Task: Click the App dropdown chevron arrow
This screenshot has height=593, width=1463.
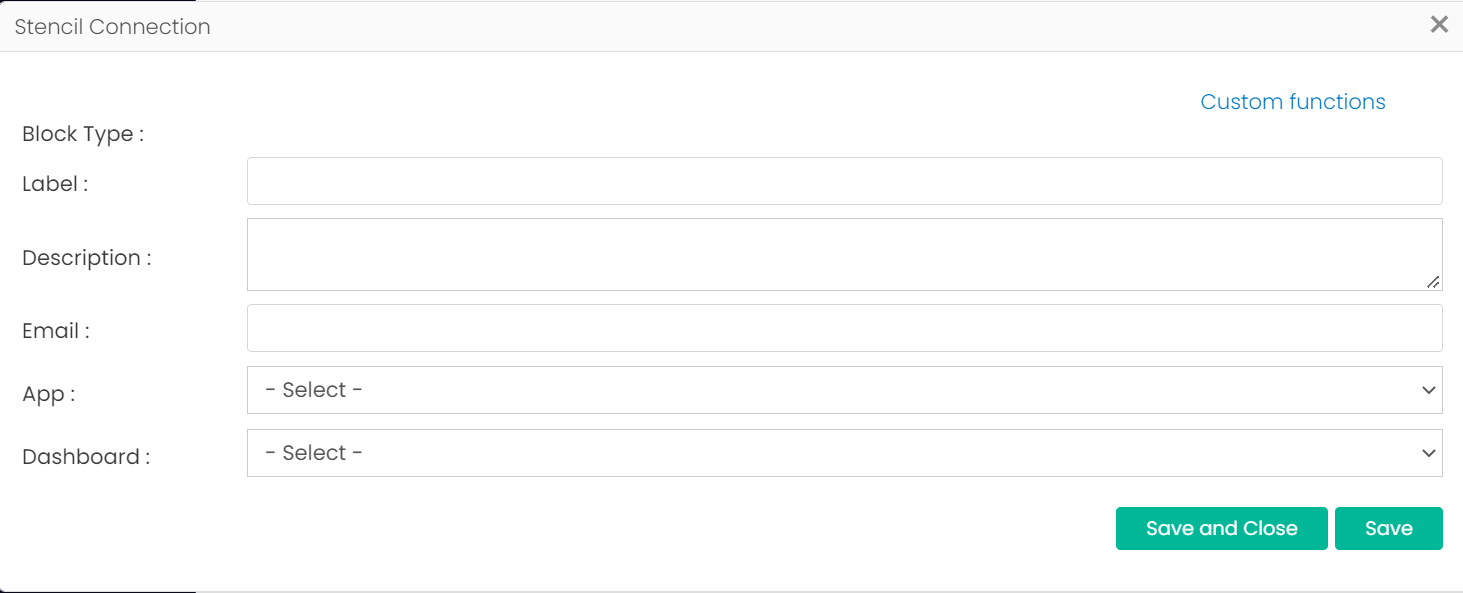Action: point(1428,390)
